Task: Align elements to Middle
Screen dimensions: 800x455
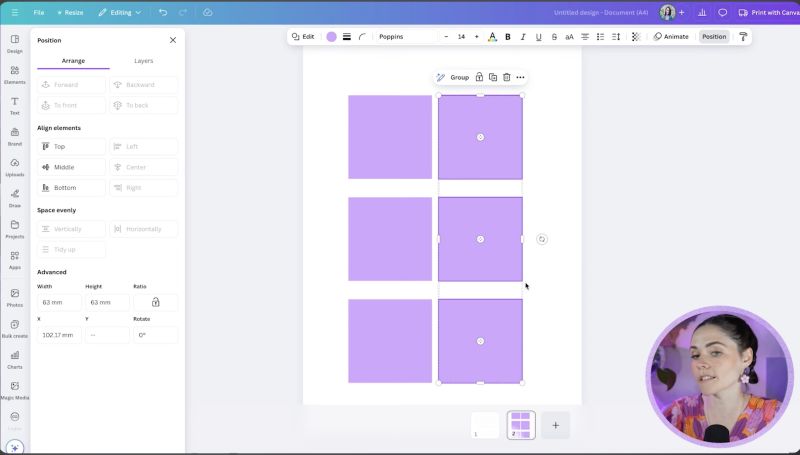Action: (x=71, y=167)
